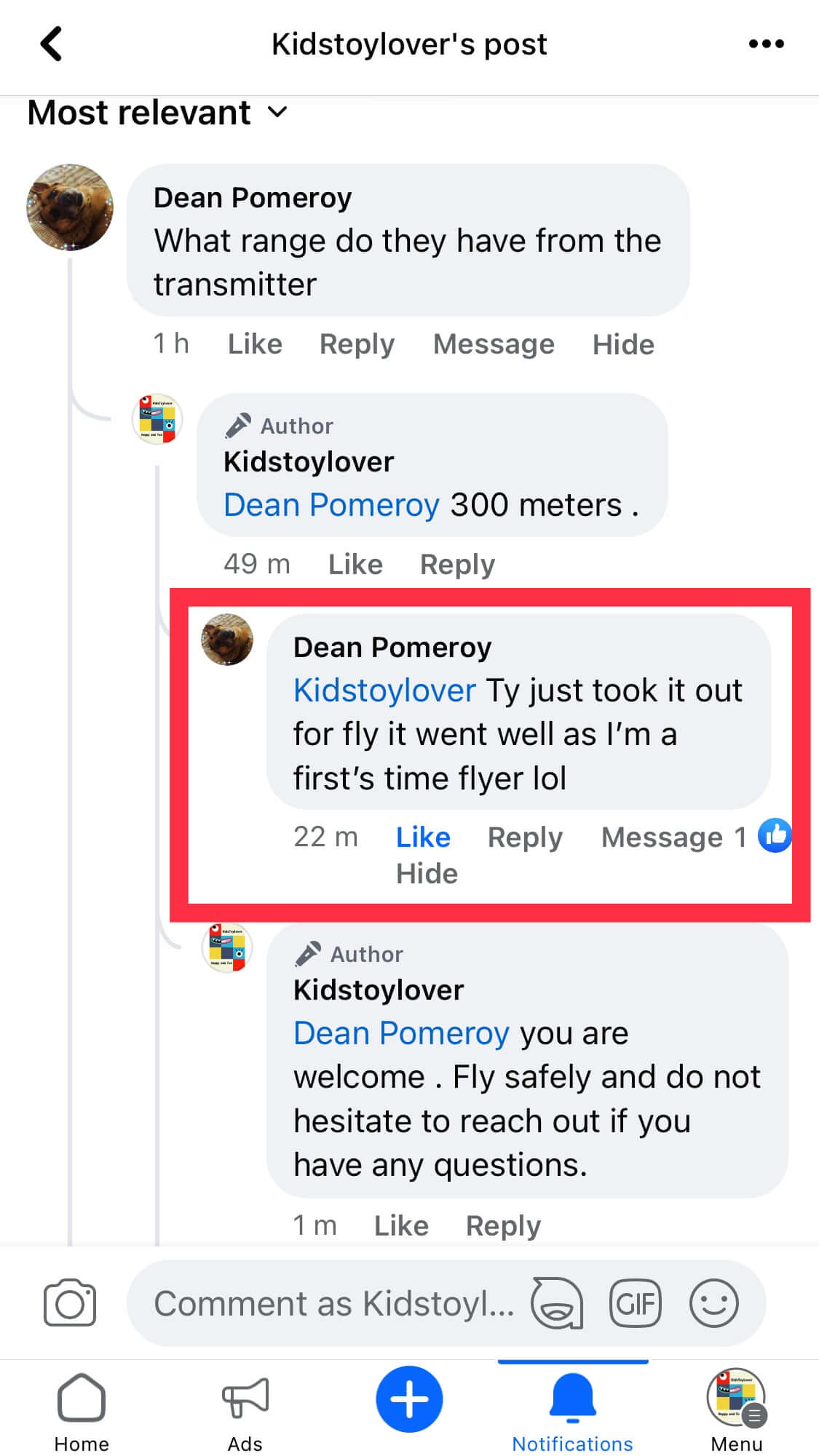Tap Dean Pomeroy mention in 300 meters reply
The height and width of the screenshot is (1456, 819).
pos(331,504)
